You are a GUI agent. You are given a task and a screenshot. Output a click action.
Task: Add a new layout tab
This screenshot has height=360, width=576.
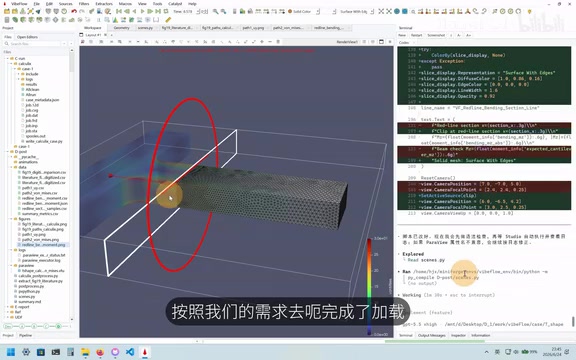(111, 35)
